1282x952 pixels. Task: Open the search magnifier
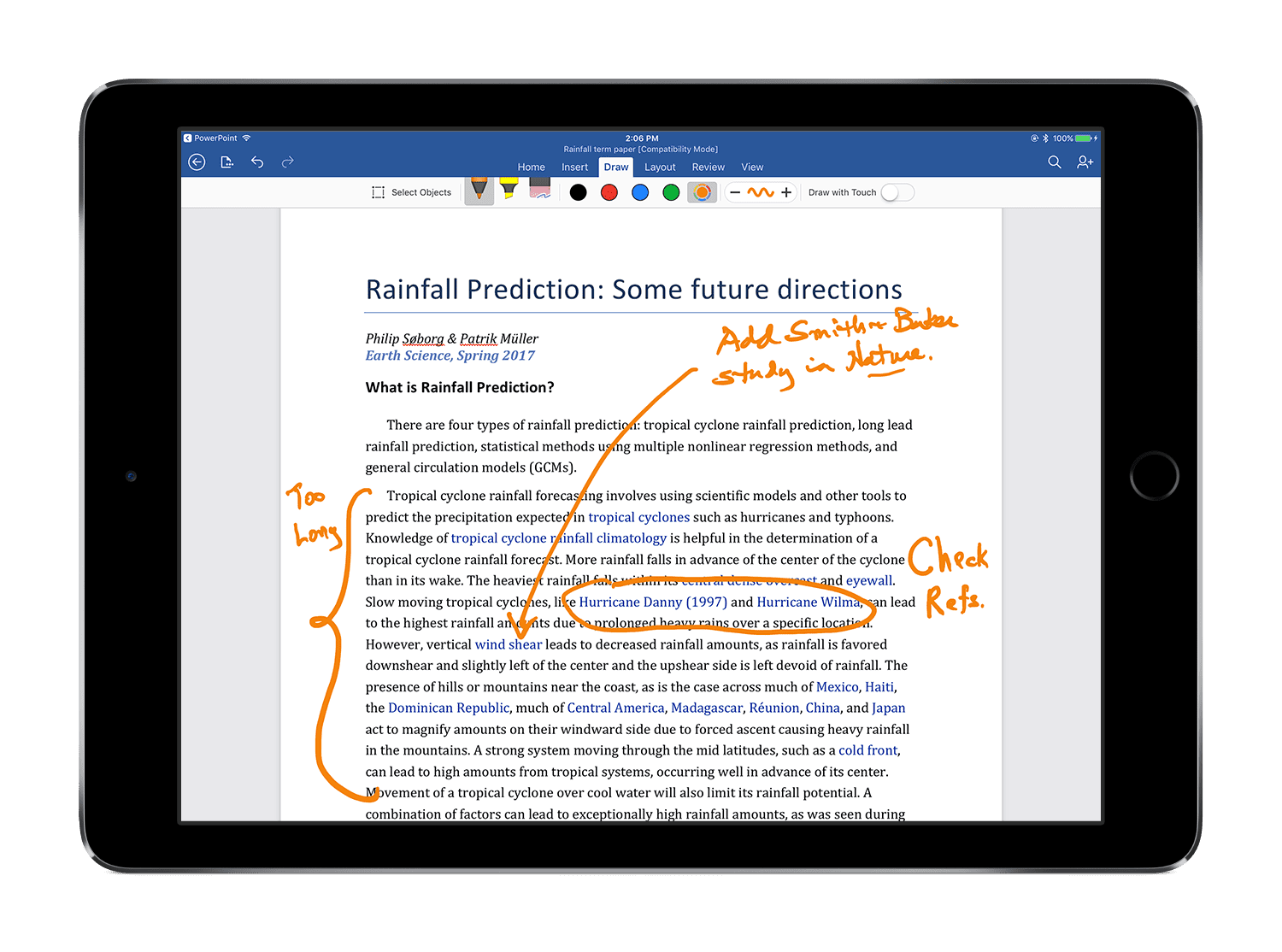(1055, 162)
